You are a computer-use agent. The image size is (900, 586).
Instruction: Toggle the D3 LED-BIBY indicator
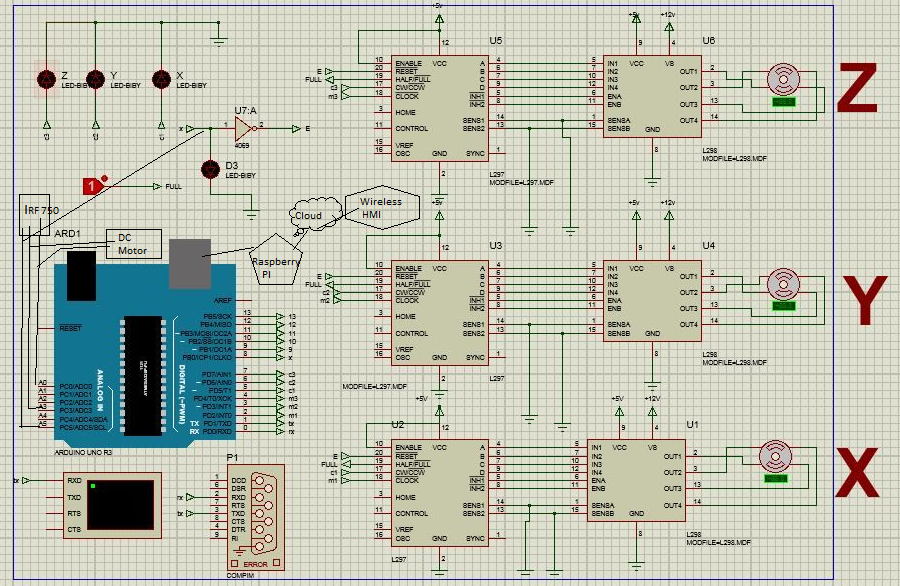[210, 170]
